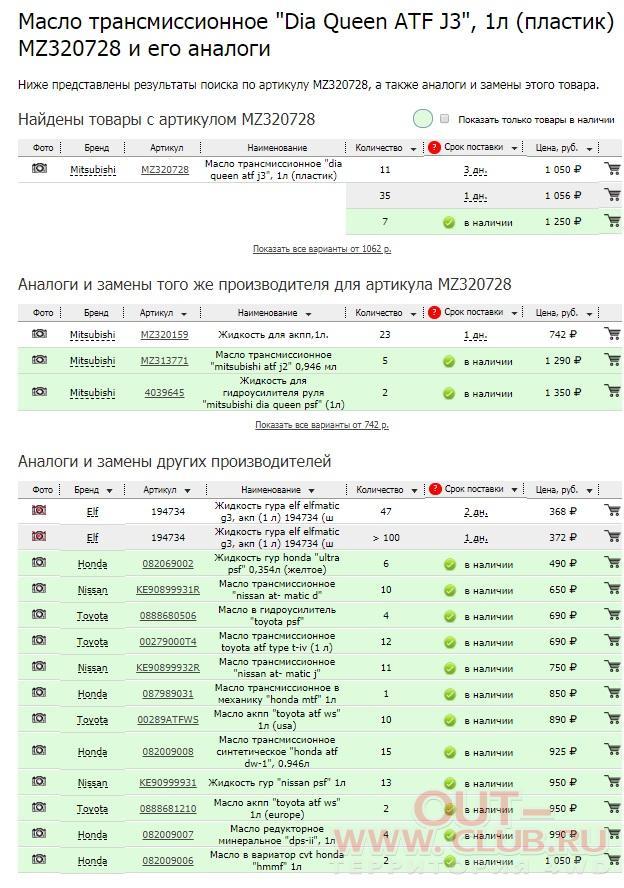624x888 pixels.
Task: Add Nissan KE90999931 to cart
Action: (x=612, y=782)
